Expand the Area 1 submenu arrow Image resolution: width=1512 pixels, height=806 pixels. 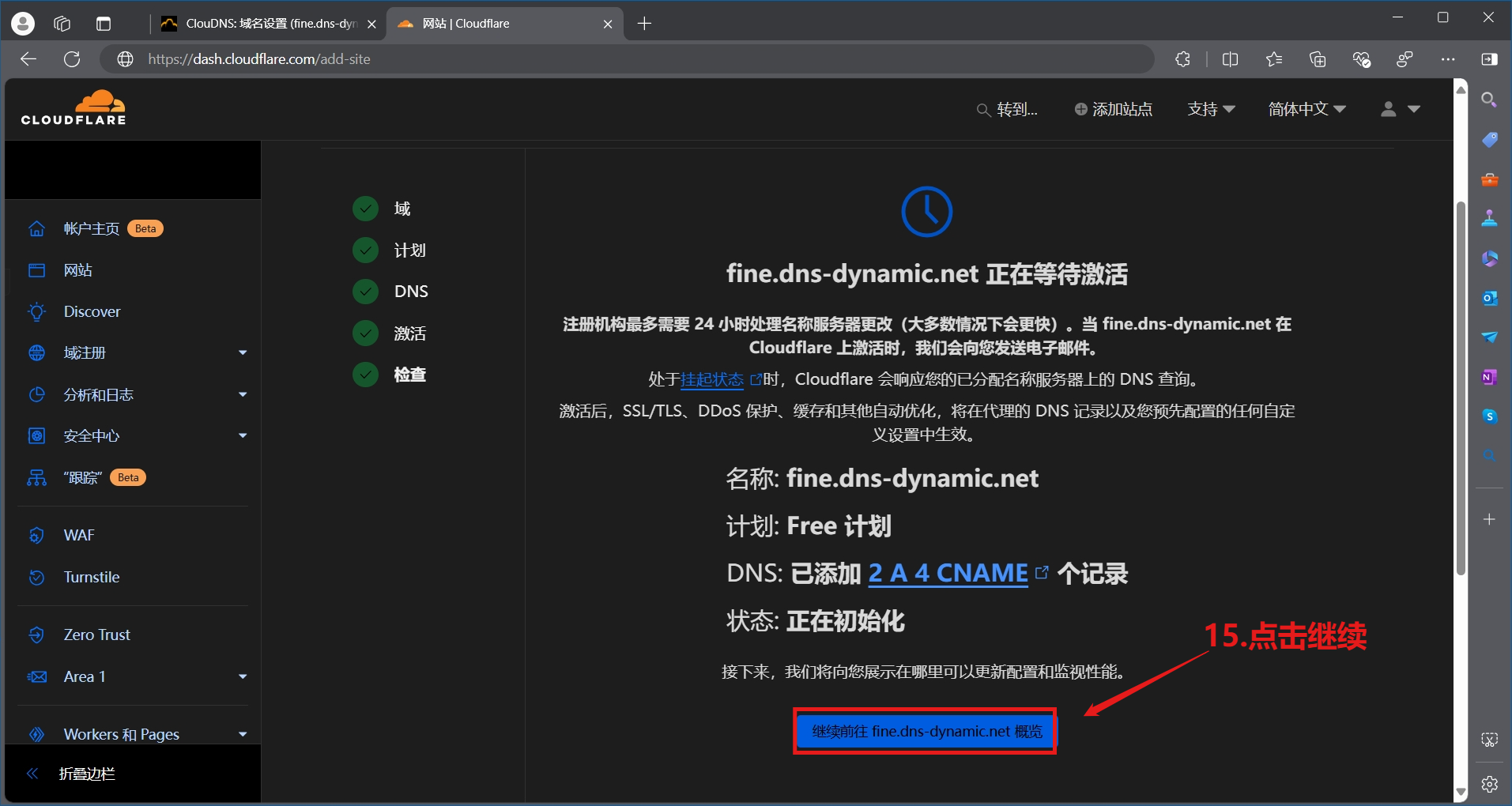[243, 676]
